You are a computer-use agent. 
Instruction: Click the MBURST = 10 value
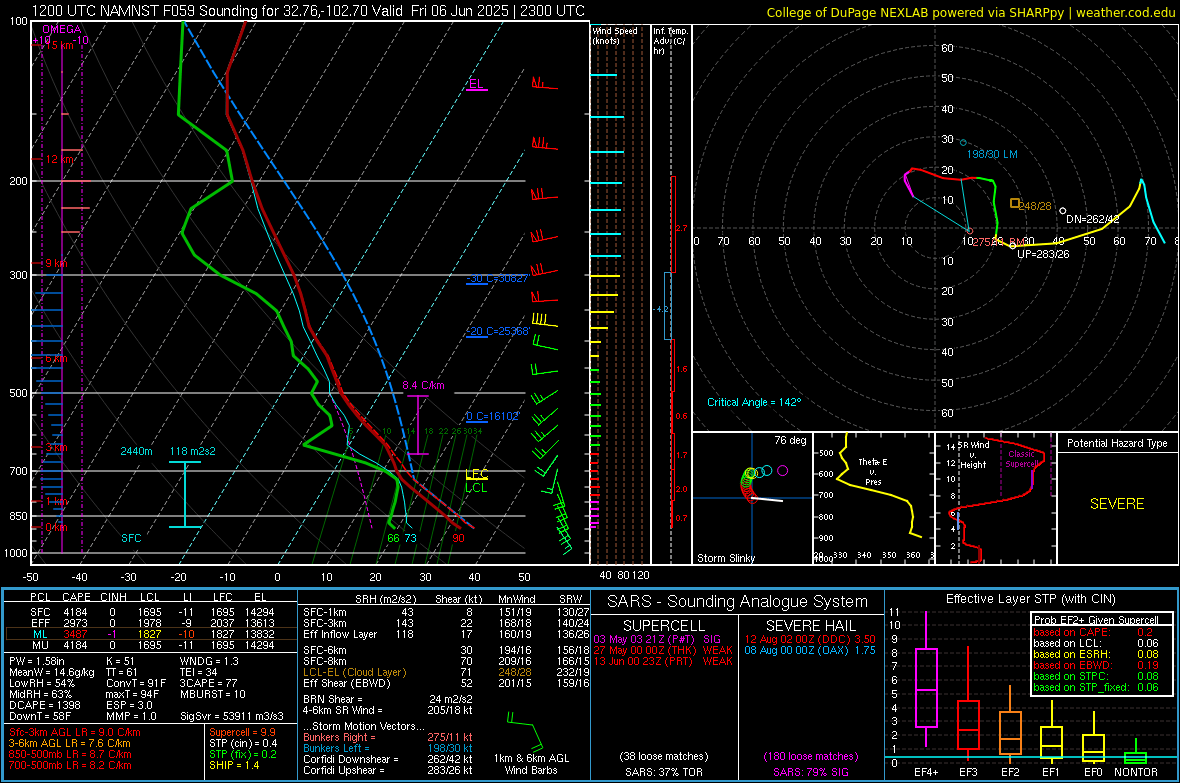pos(213,694)
